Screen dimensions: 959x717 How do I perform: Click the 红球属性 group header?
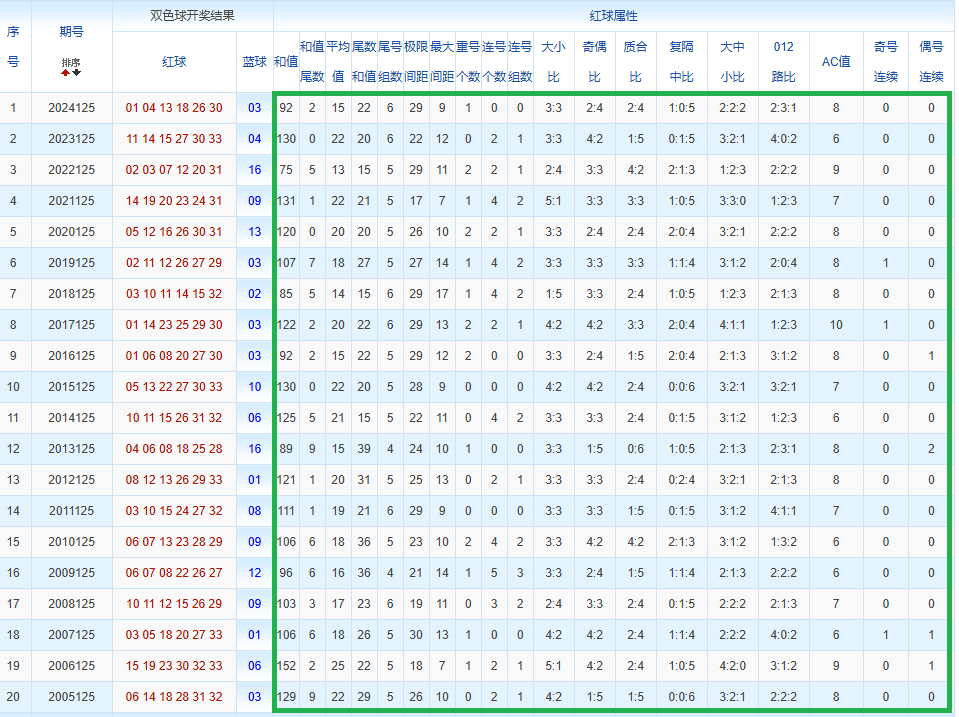pyautogui.click(x=613, y=16)
